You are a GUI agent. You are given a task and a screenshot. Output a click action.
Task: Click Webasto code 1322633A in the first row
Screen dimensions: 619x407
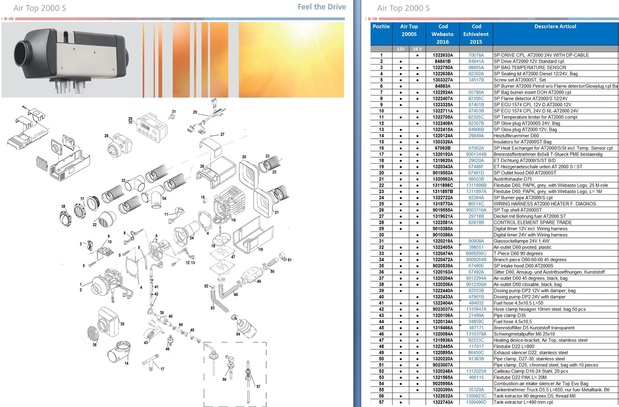tap(442, 55)
